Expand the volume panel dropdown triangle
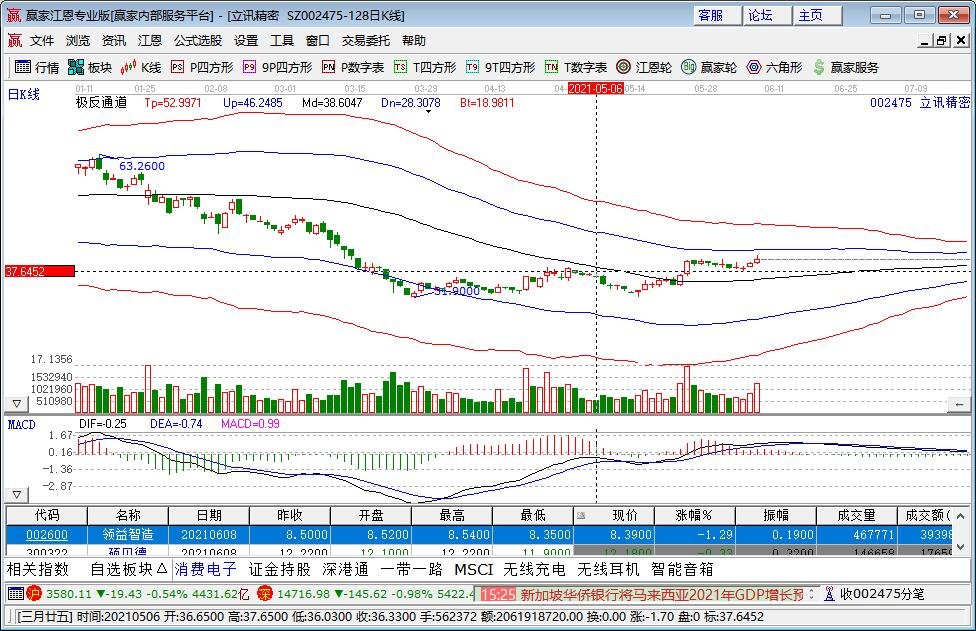 pos(17,404)
